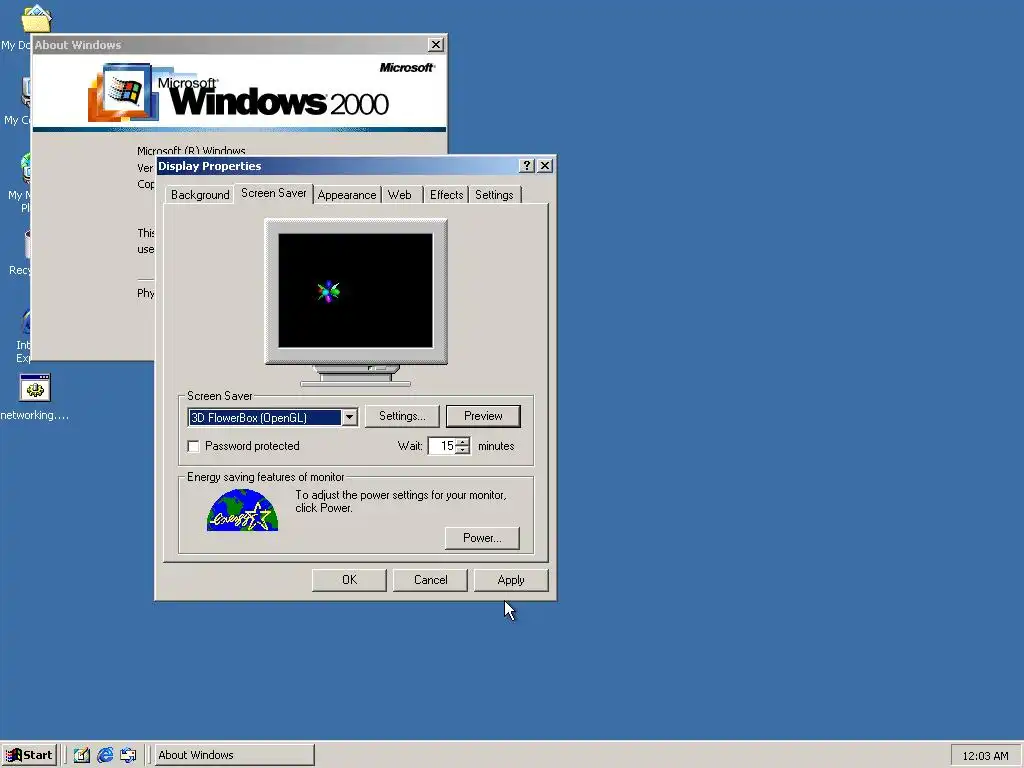Open the Effects tab
The width and height of the screenshot is (1024, 768).
(446, 195)
